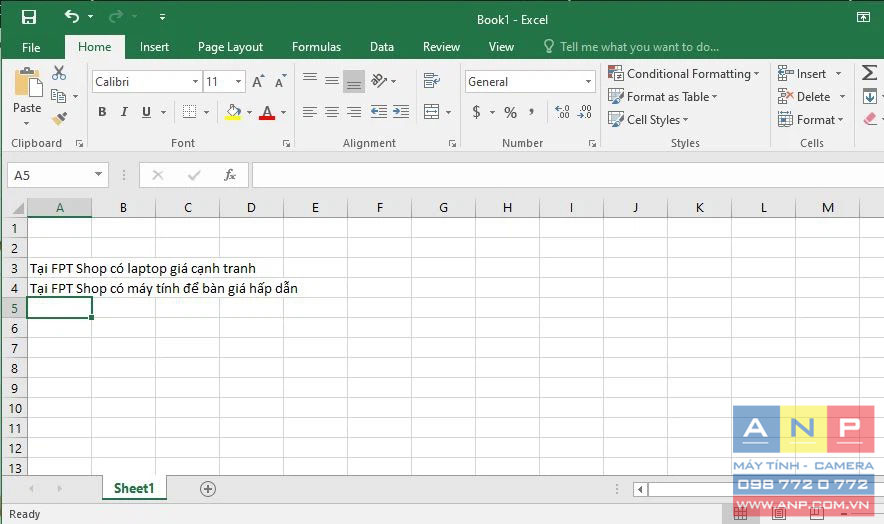Increase font size with the large A icon

tap(258, 82)
